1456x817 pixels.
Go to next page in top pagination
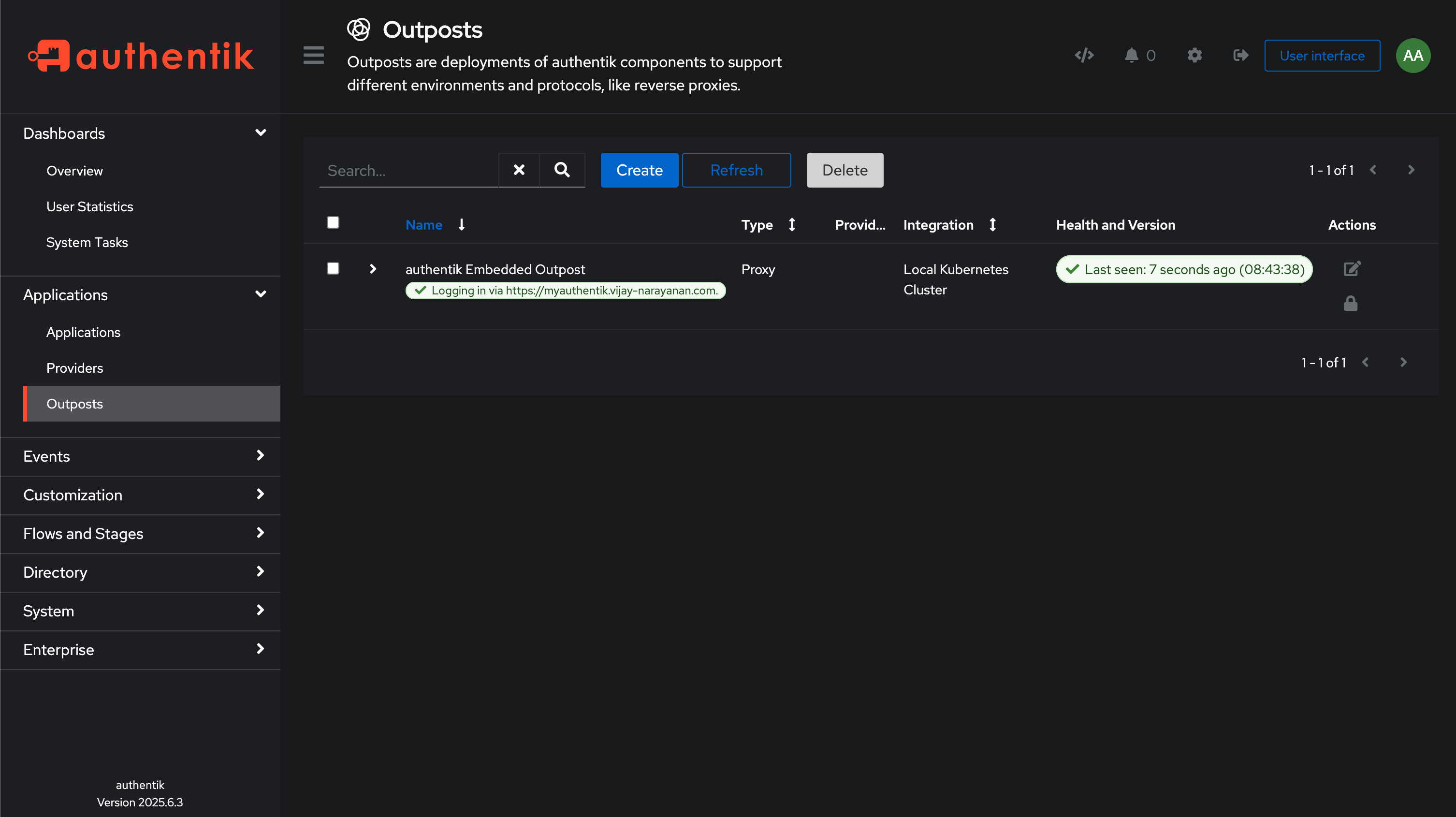(x=1411, y=170)
